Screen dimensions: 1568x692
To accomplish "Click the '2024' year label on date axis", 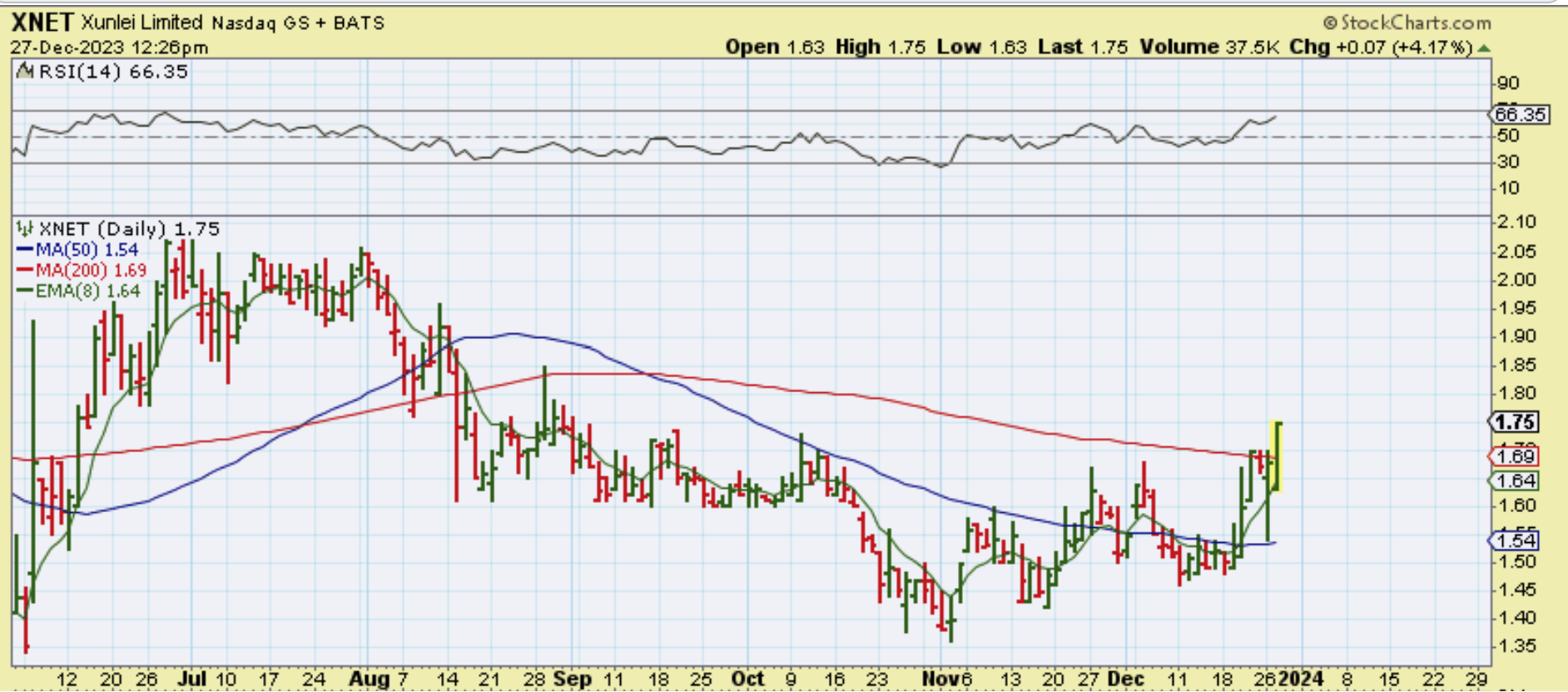I will pos(1301,679).
